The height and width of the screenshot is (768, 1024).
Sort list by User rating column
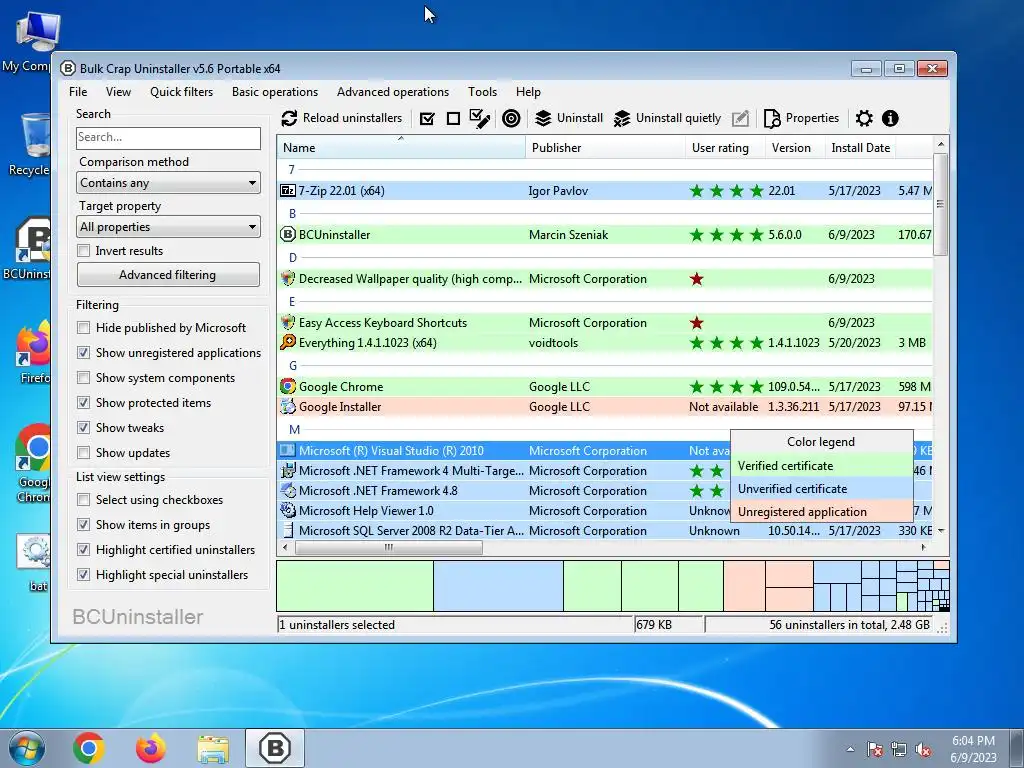726,148
